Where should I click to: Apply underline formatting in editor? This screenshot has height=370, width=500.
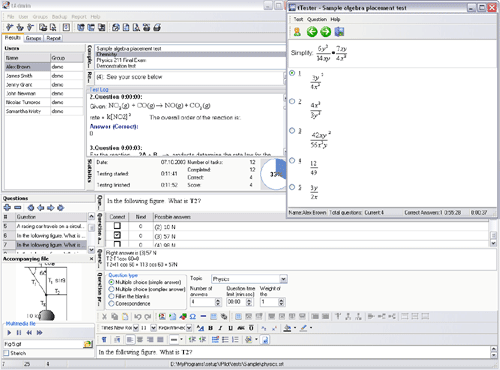(230, 328)
